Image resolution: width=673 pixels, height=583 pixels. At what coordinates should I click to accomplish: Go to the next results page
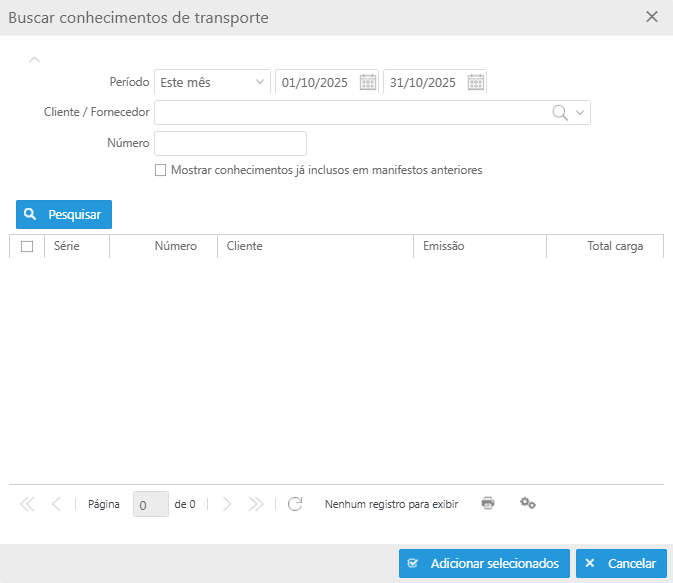(227, 504)
